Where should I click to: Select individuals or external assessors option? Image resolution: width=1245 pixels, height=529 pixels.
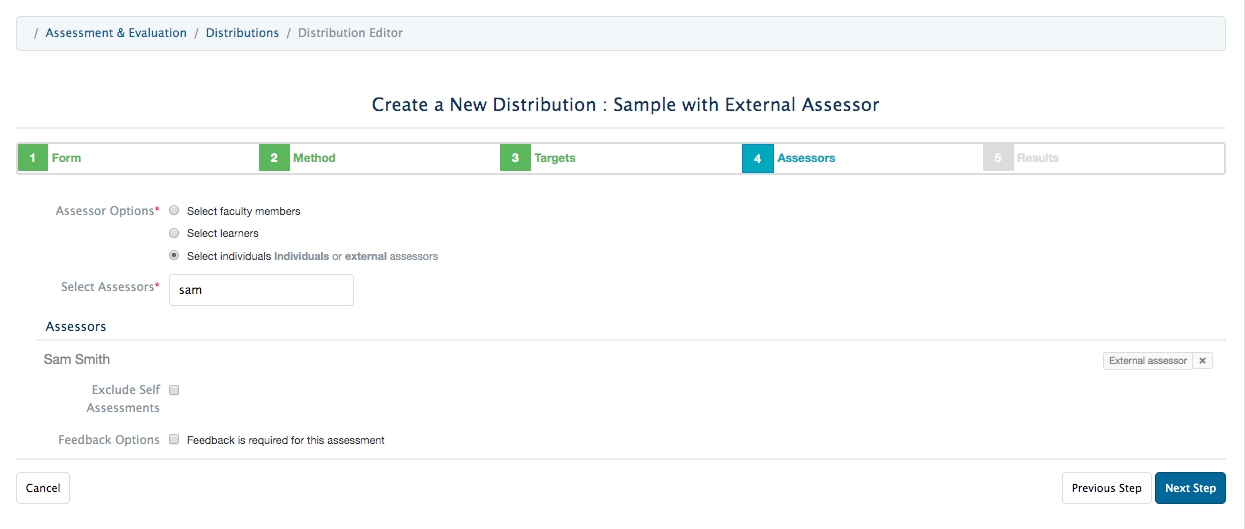(174, 256)
